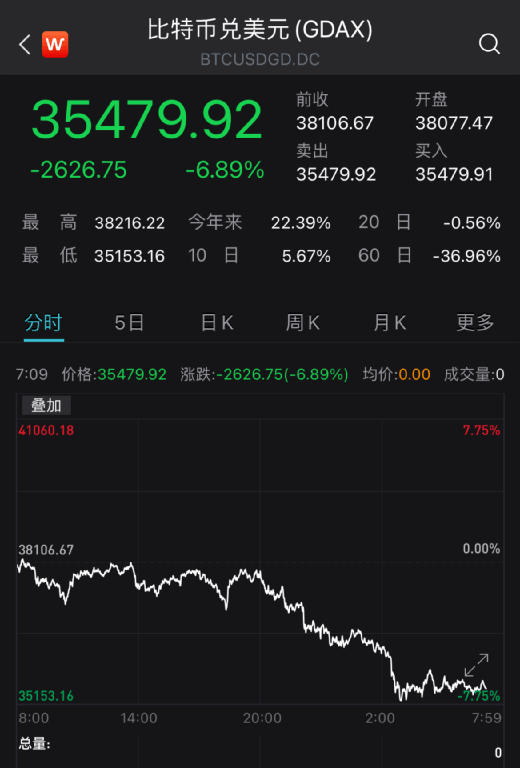
Task: Switch to the 周K chart tab
Action: click(x=303, y=323)
